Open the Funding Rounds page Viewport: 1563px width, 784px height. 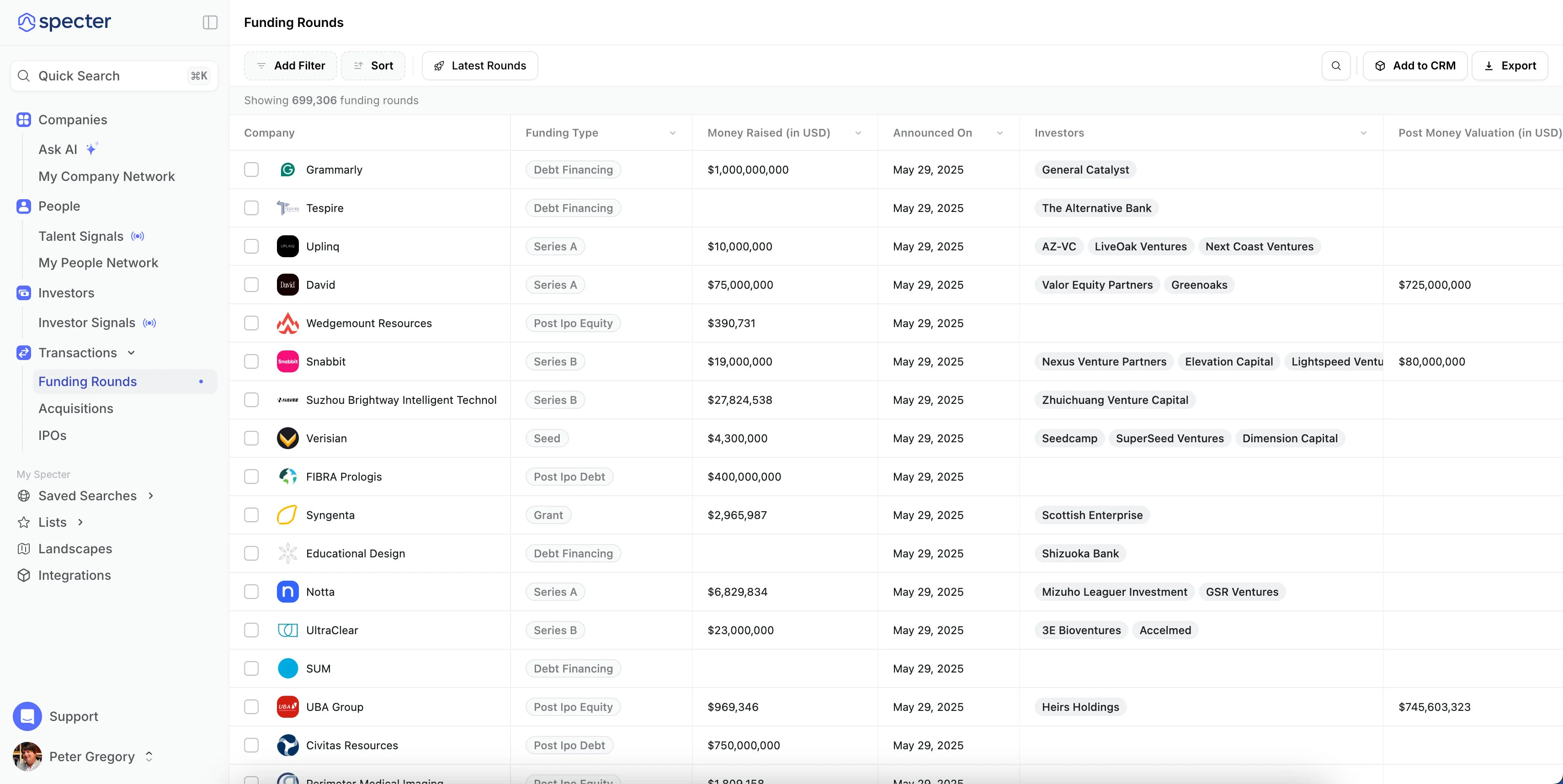click(x=124, y=381)
